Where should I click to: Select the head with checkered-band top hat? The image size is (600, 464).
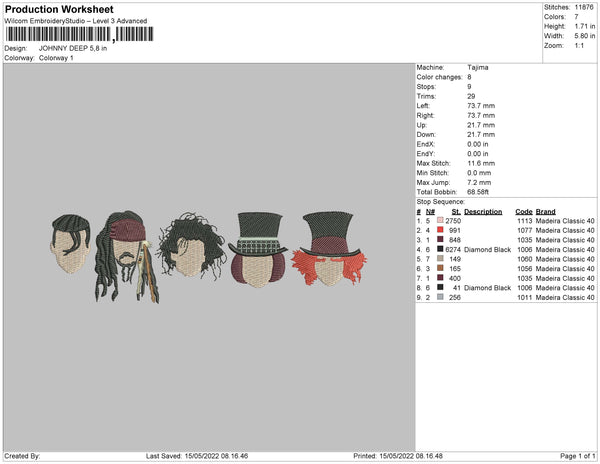[x=258, y=250]
